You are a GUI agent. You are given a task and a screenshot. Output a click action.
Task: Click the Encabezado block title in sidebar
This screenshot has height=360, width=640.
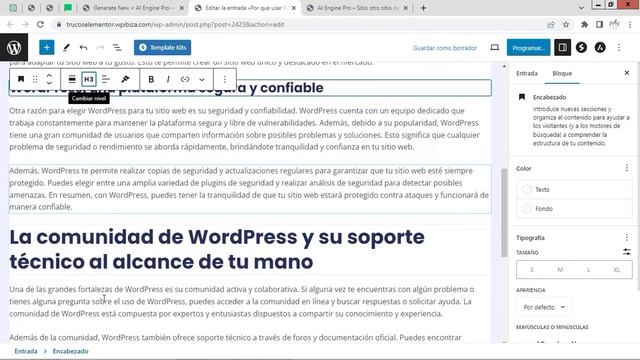pos(549,97)
